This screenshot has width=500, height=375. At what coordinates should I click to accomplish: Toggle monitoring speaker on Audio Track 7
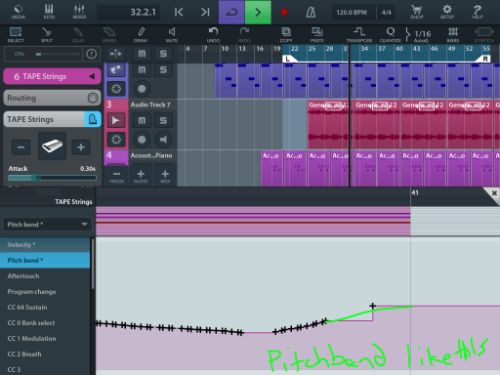163,139
